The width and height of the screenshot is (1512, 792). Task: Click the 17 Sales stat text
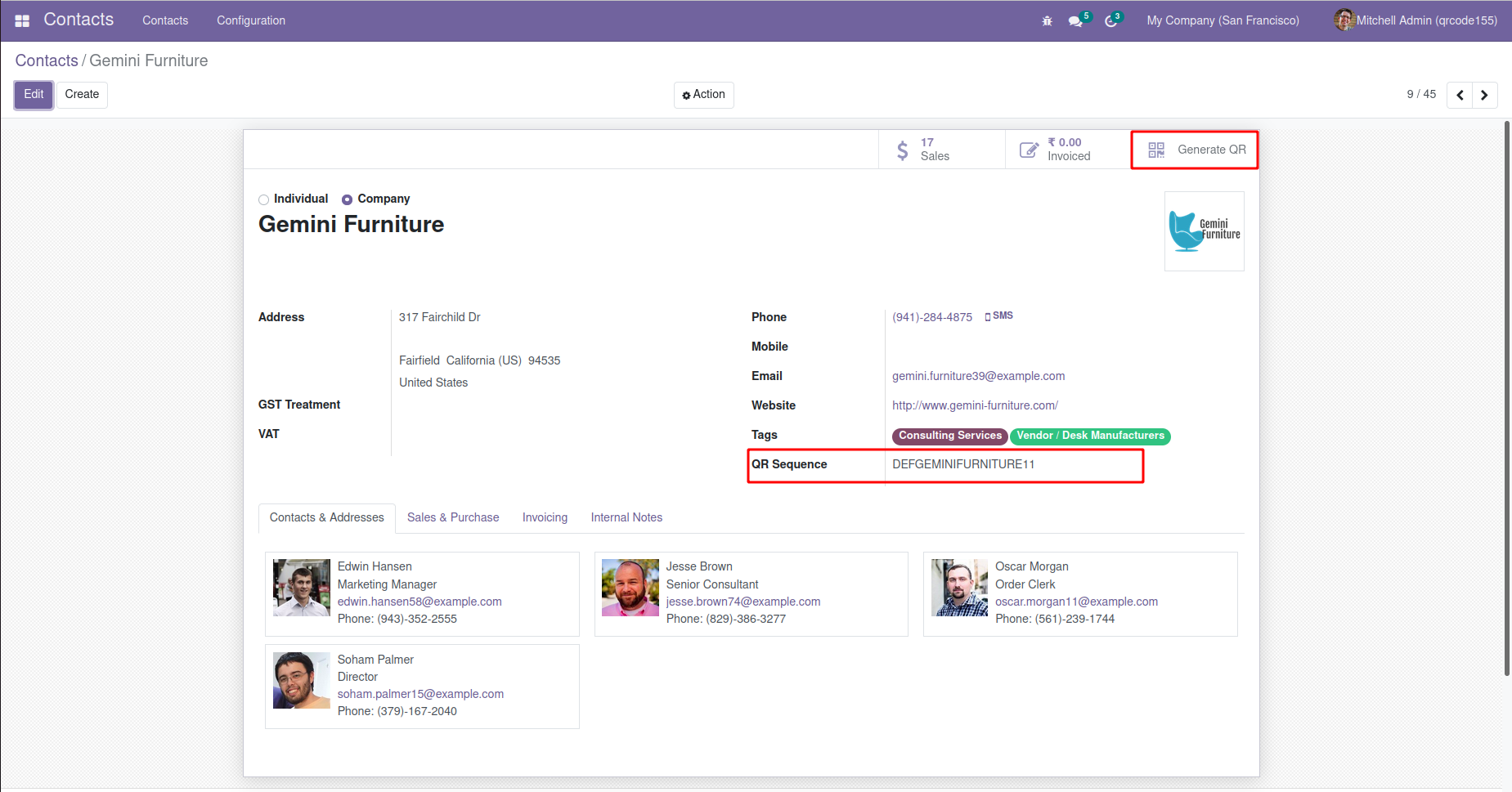click(935, 150)
